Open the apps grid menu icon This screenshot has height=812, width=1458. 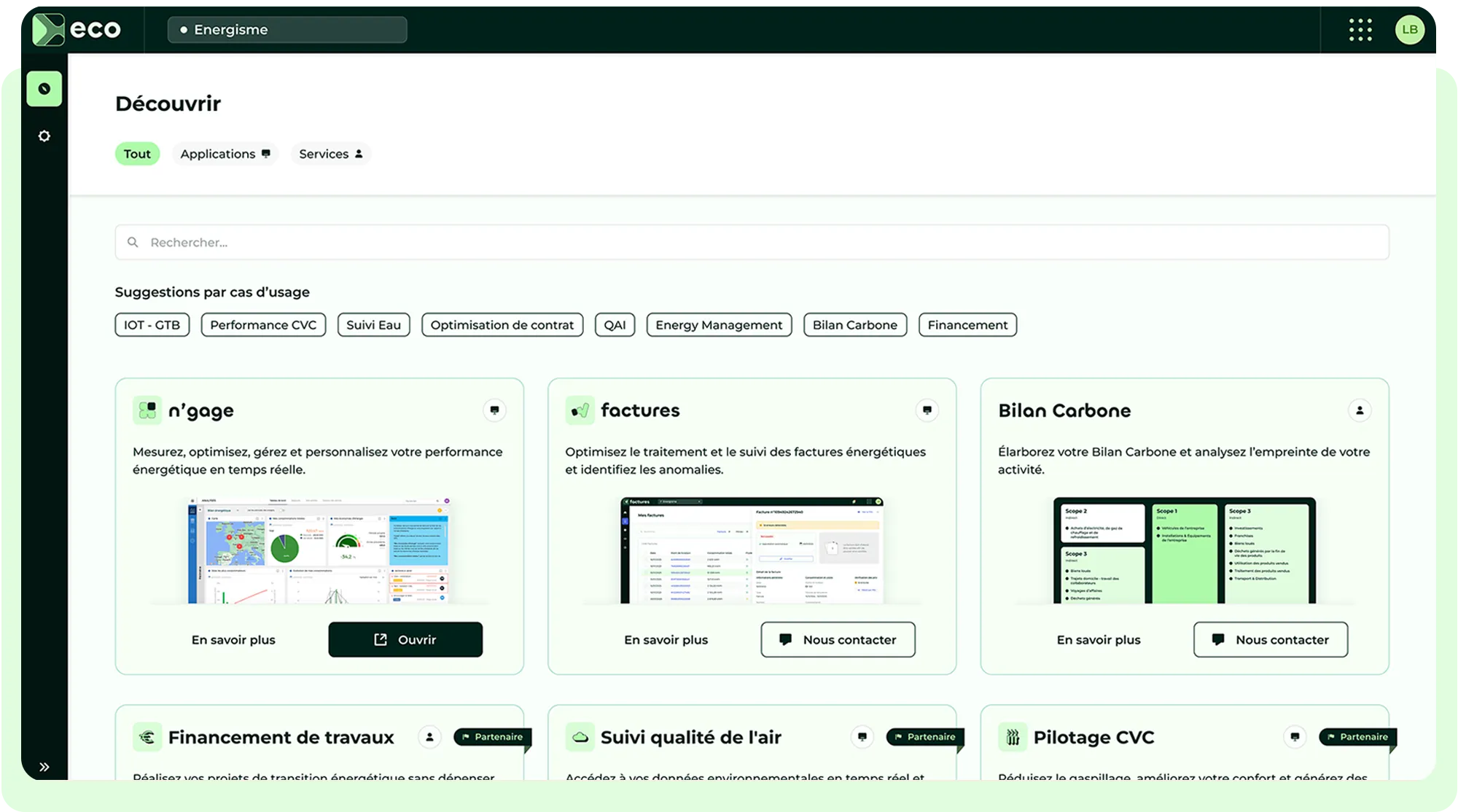pos(1360,30)
